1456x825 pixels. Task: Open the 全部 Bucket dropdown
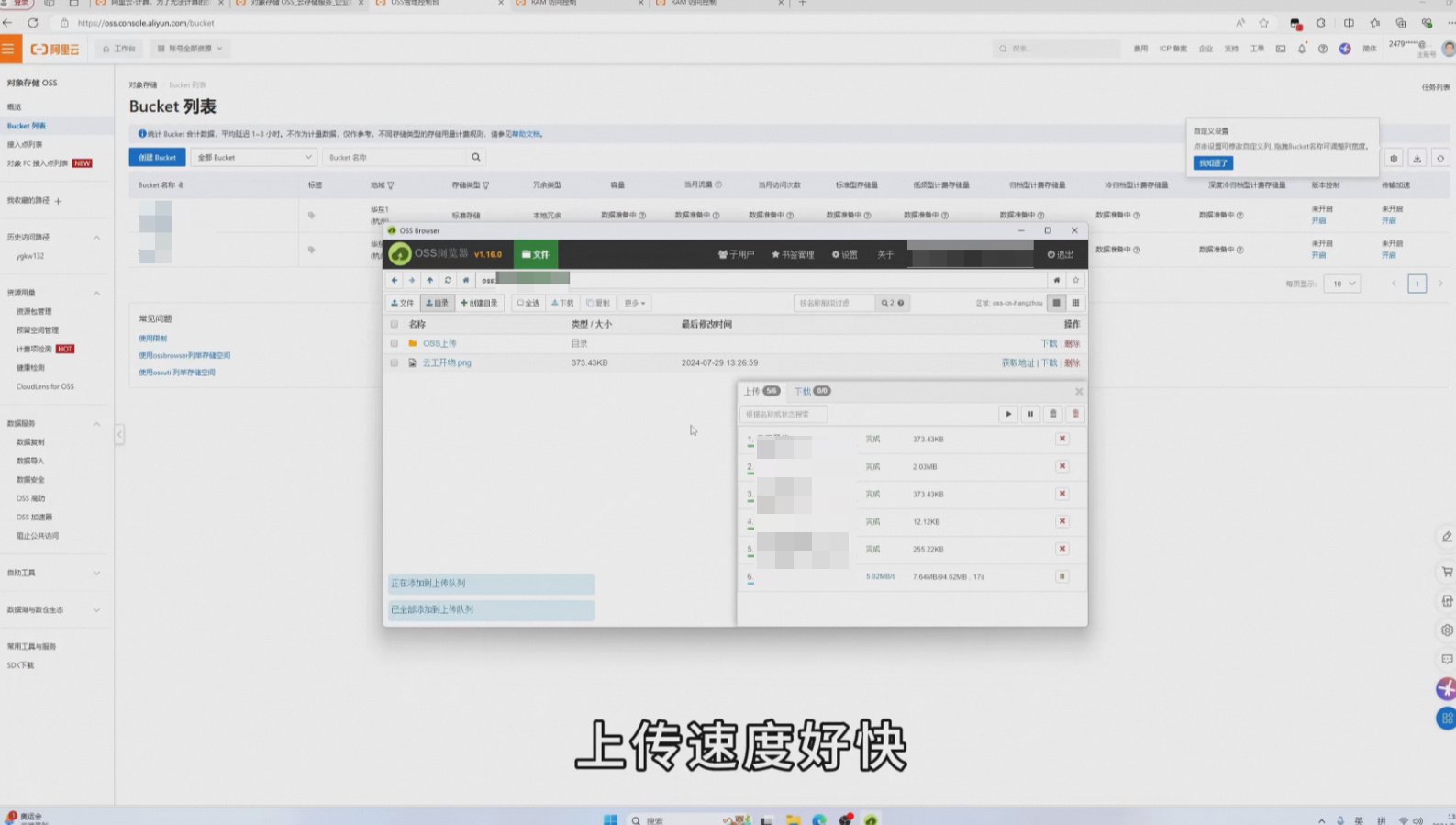coord(254,157)
